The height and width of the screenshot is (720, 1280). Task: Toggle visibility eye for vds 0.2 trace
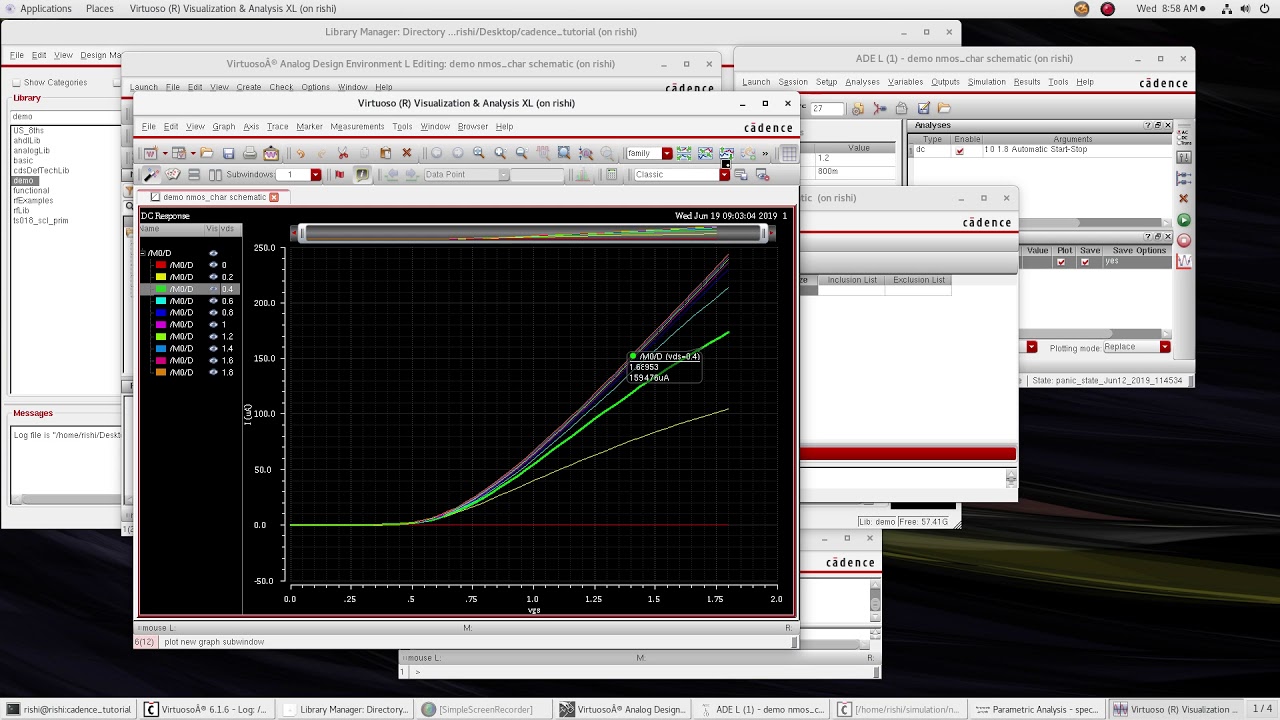(x=213, y=277)
